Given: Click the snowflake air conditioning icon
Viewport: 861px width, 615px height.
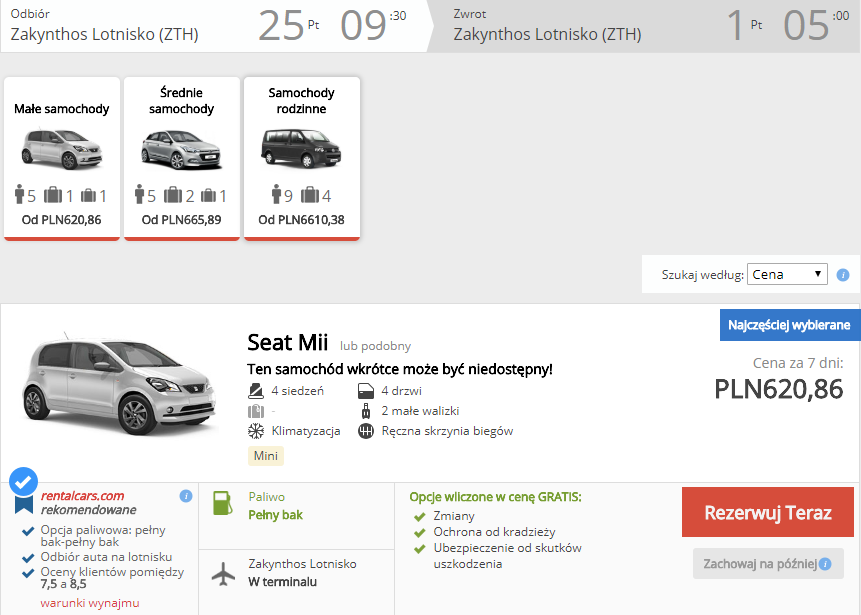Looking at the screenshot, I should [x=256, y=431].
